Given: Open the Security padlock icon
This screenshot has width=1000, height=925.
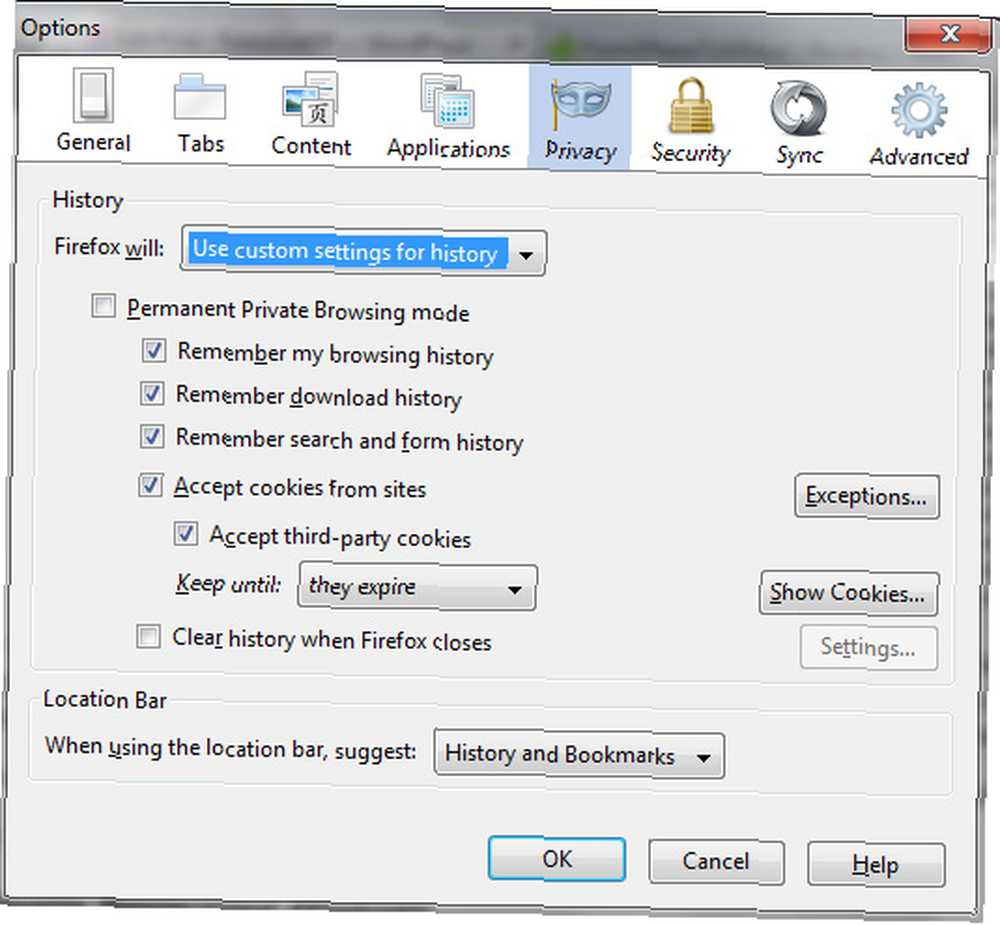Looking at the screenshot, I should (x=691, y=106).
